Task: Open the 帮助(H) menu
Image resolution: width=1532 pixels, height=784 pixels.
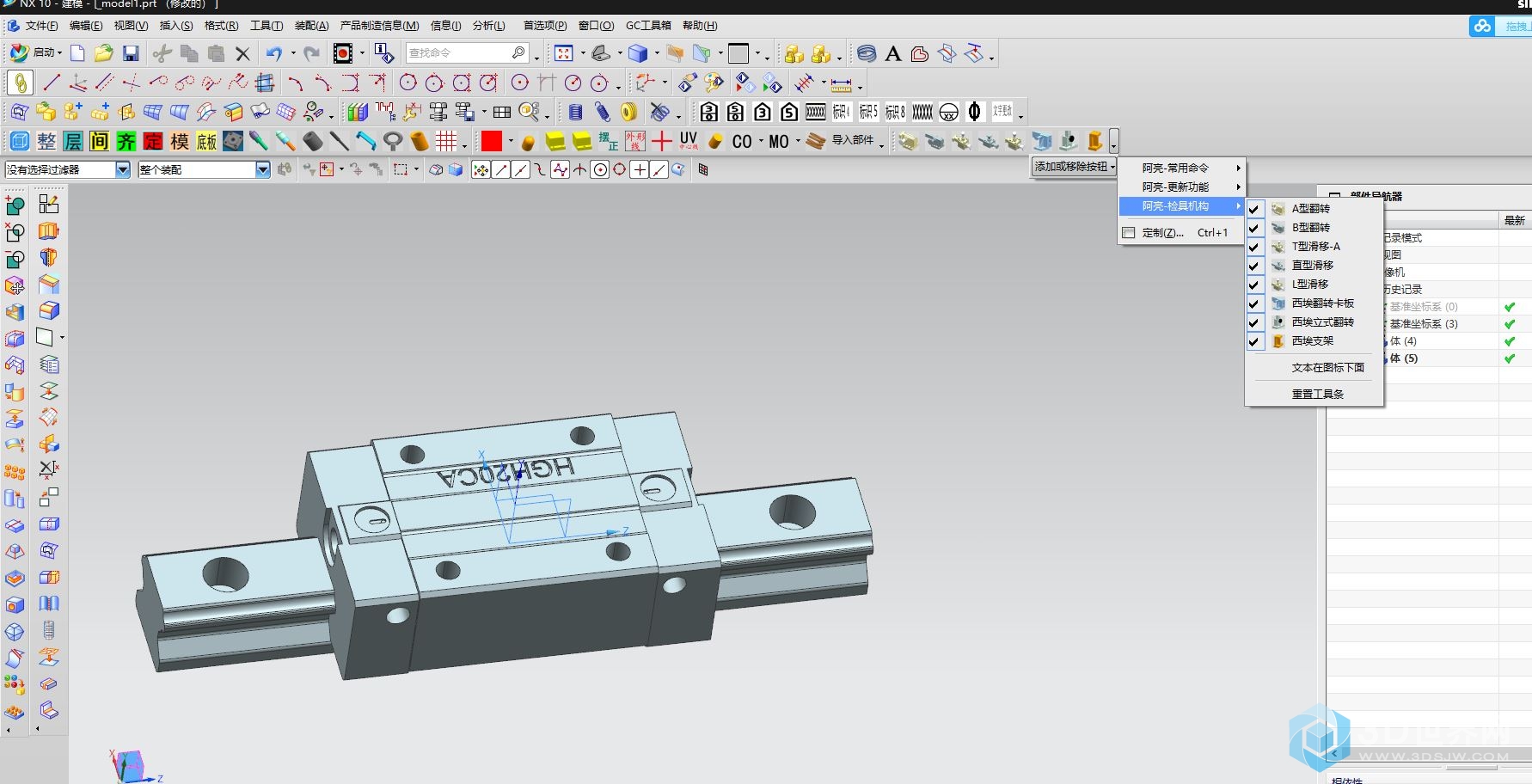Action: pyautogui.click(x=700, y=26)
